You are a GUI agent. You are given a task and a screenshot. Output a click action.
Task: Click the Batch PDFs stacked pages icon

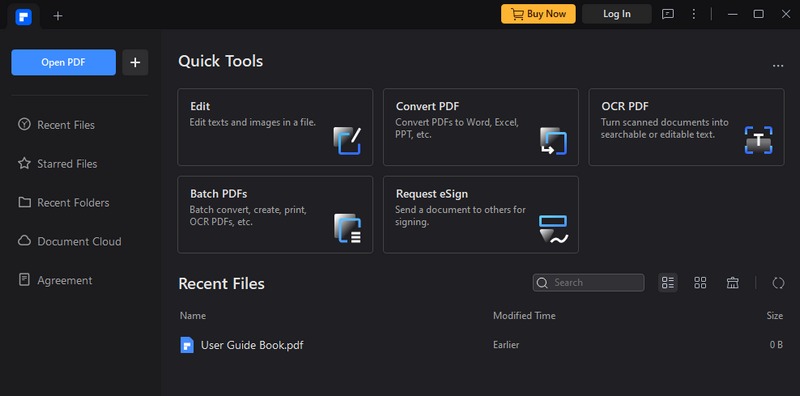[x=347, y=228]
